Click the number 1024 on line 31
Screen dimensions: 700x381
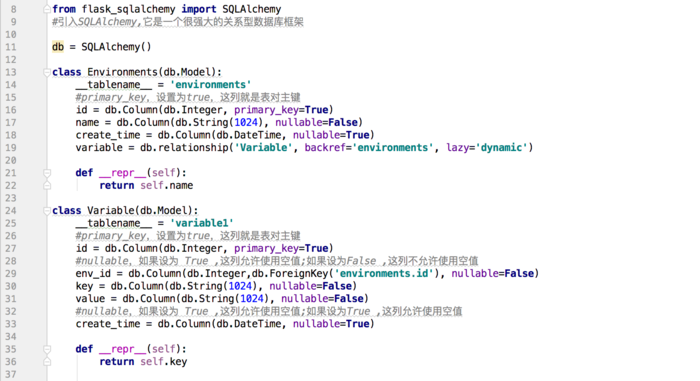point(252,298)
